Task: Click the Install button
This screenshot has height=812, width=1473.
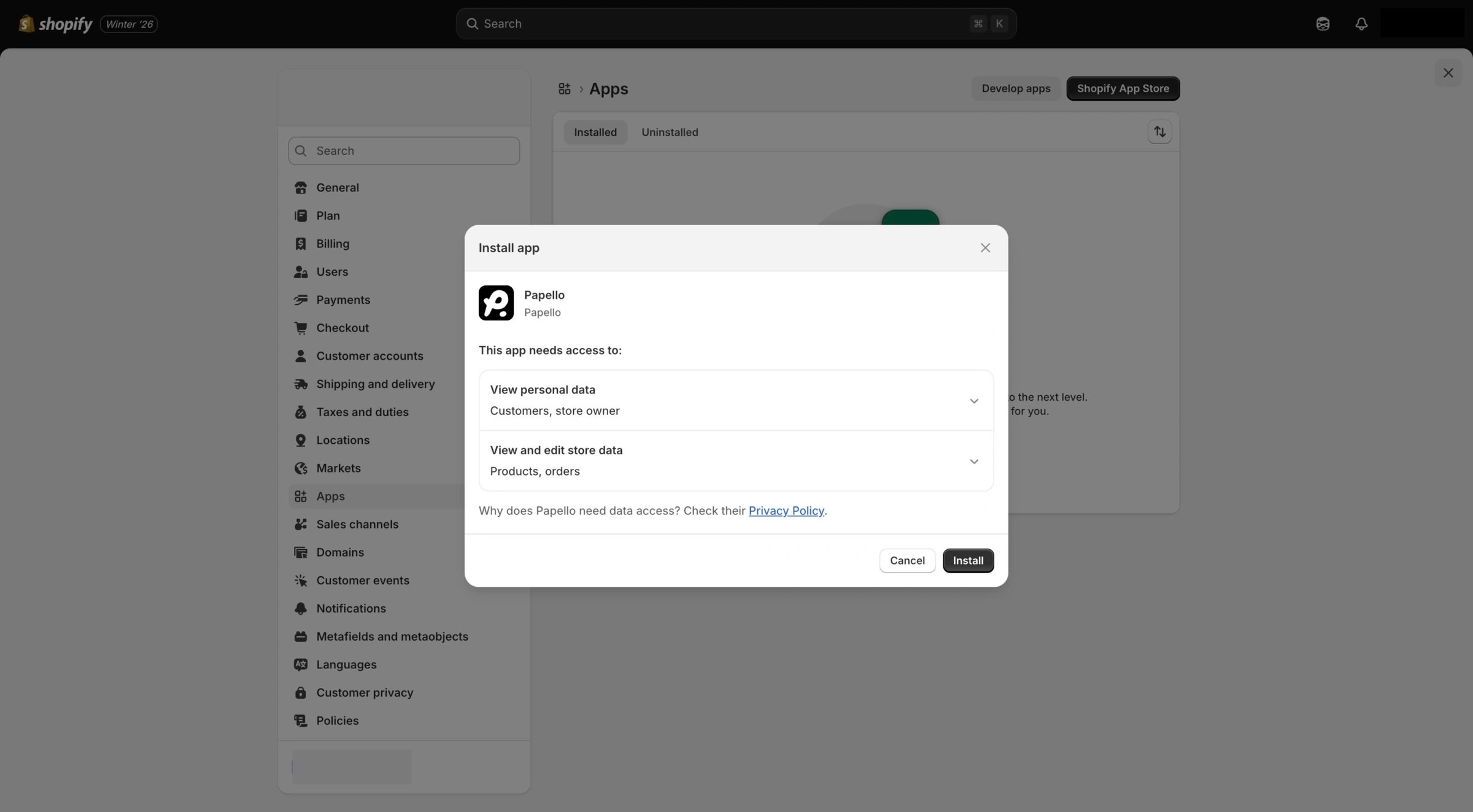Action: pyautogui.click(x=968, y=560)
